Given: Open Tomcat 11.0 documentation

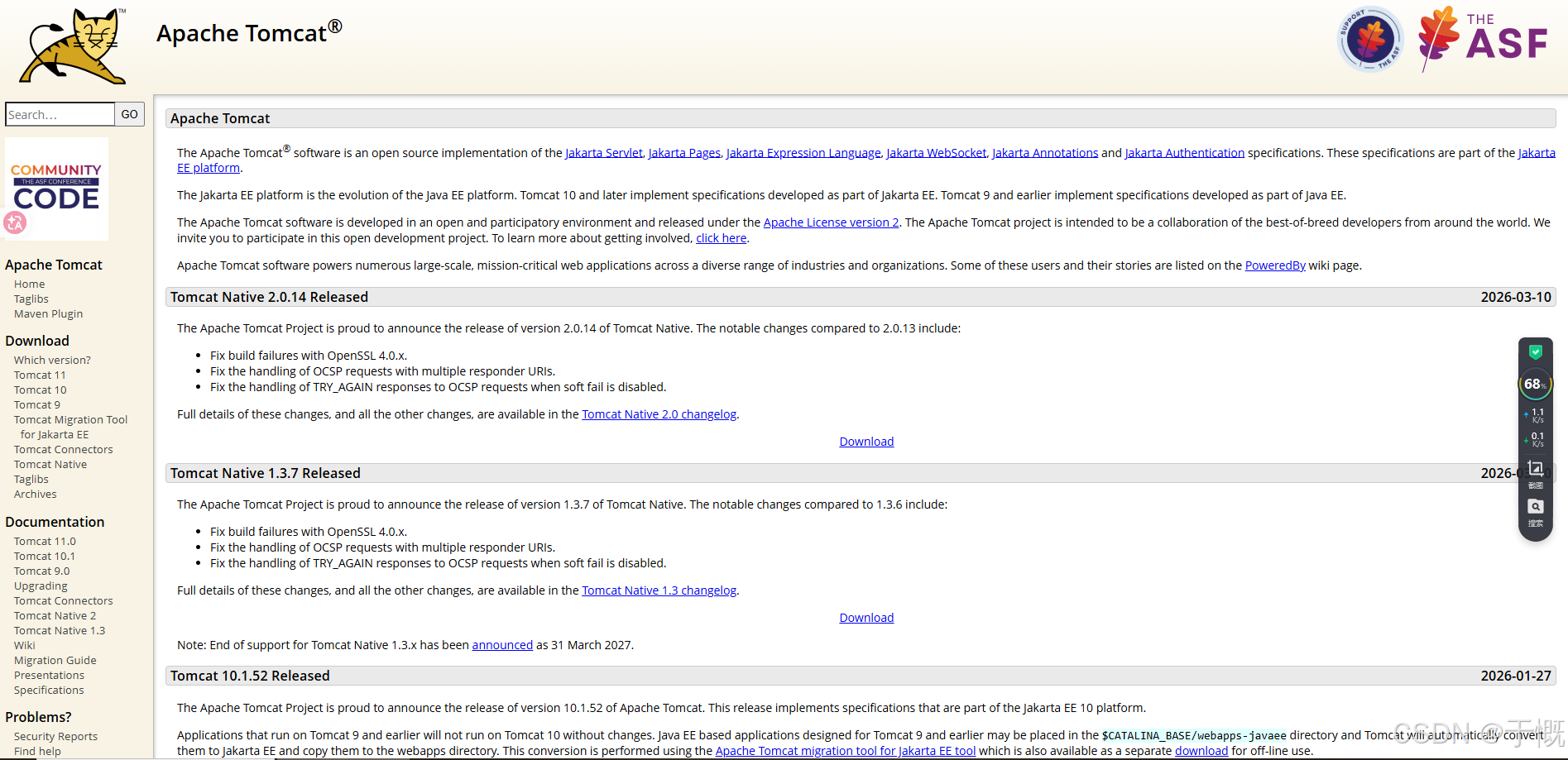Looking at the screenshot, I should 45,541.
